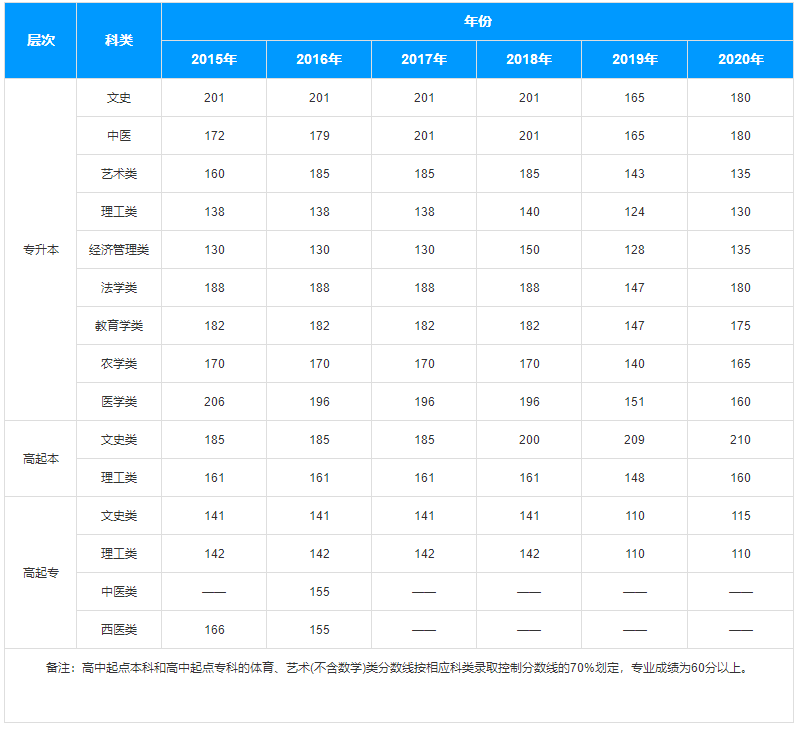Click the 166 score in 西医类 row

tap(214, 630)
